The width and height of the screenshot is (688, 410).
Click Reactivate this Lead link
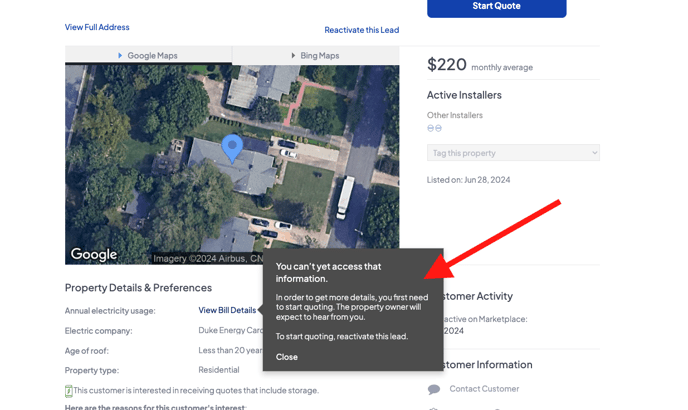pos(361,30)
